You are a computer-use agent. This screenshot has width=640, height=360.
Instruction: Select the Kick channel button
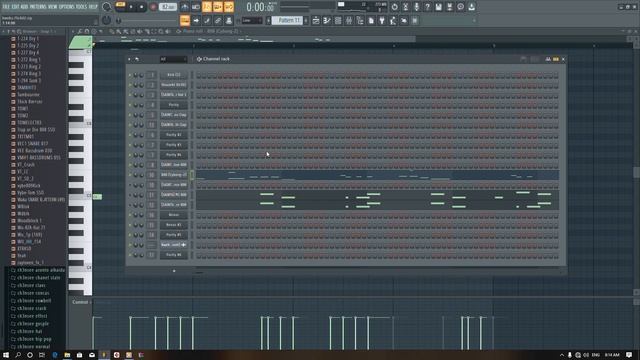[173, 75]
